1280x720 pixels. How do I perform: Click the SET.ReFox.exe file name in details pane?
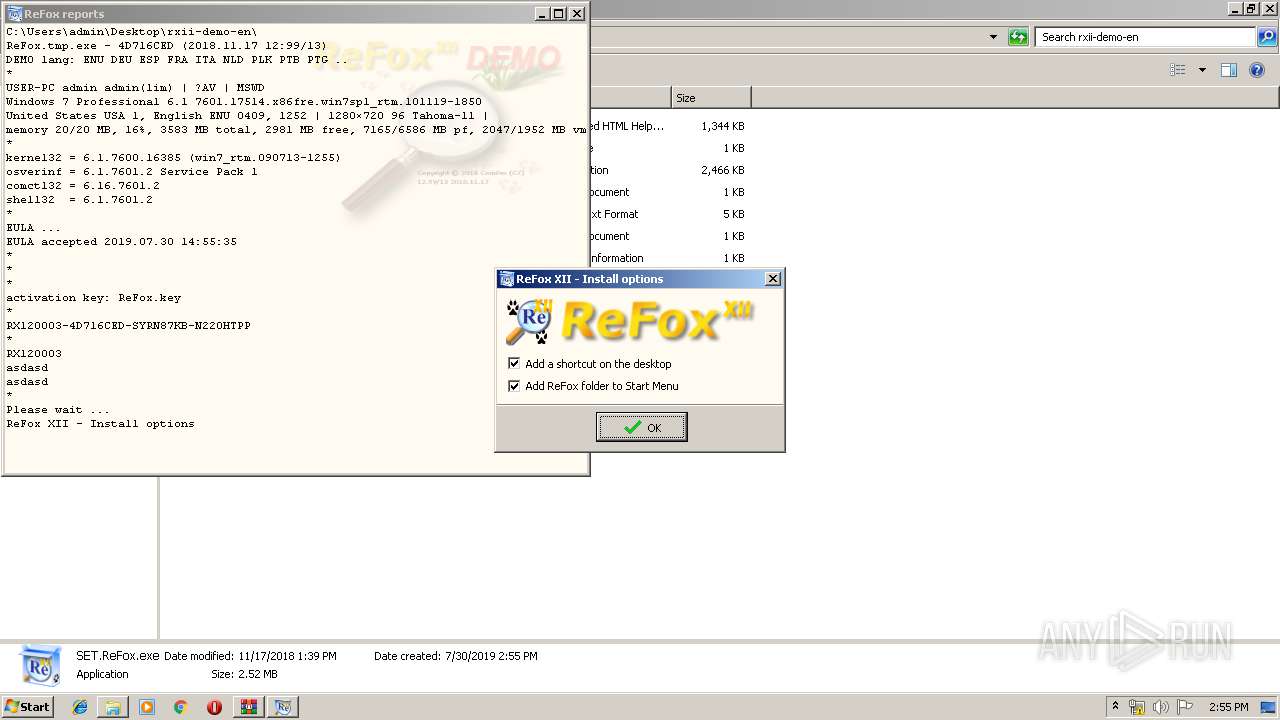pyautogui.click(x=118, y=656)
